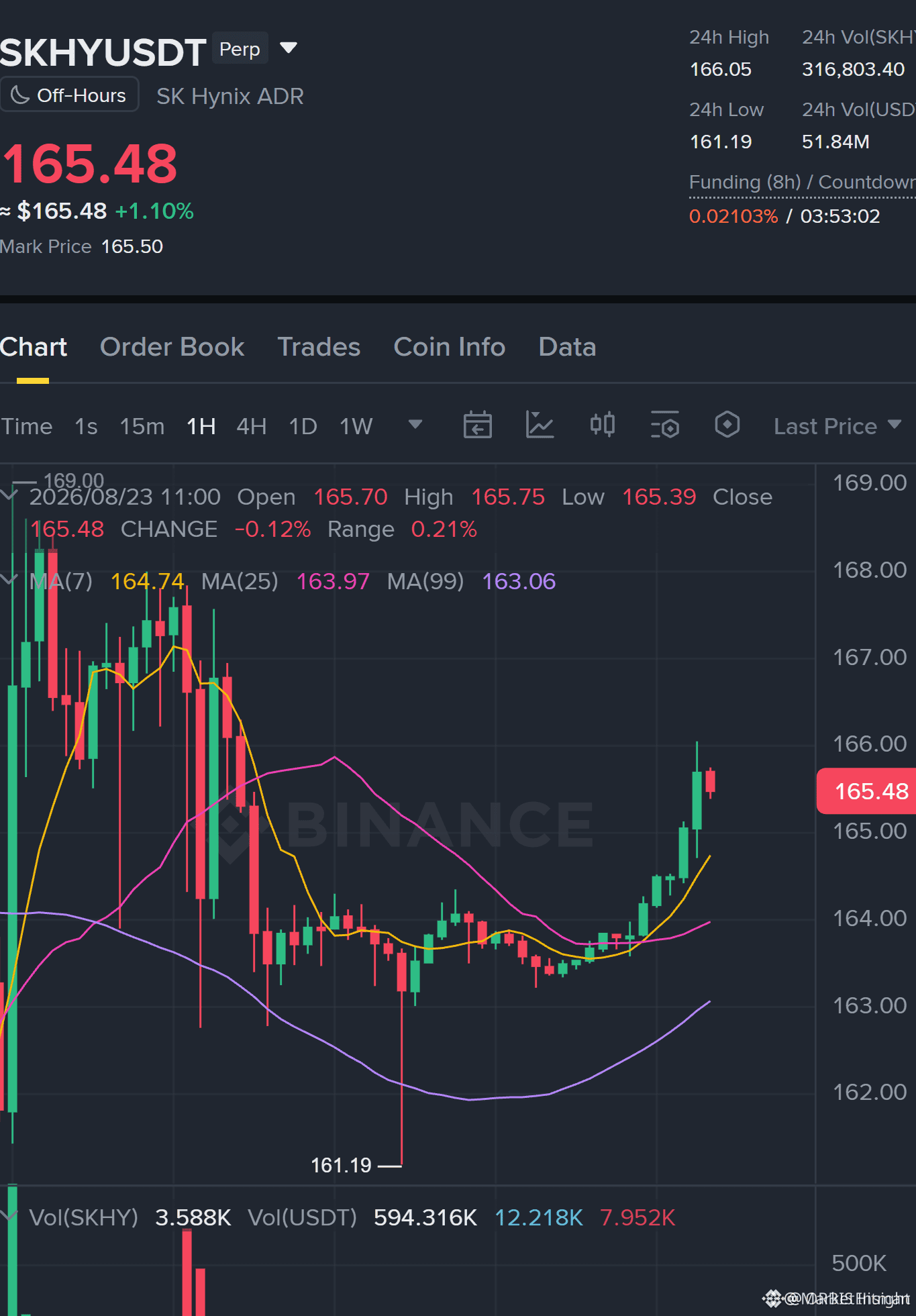Switch to the Order Book tab

coord(172,347)
